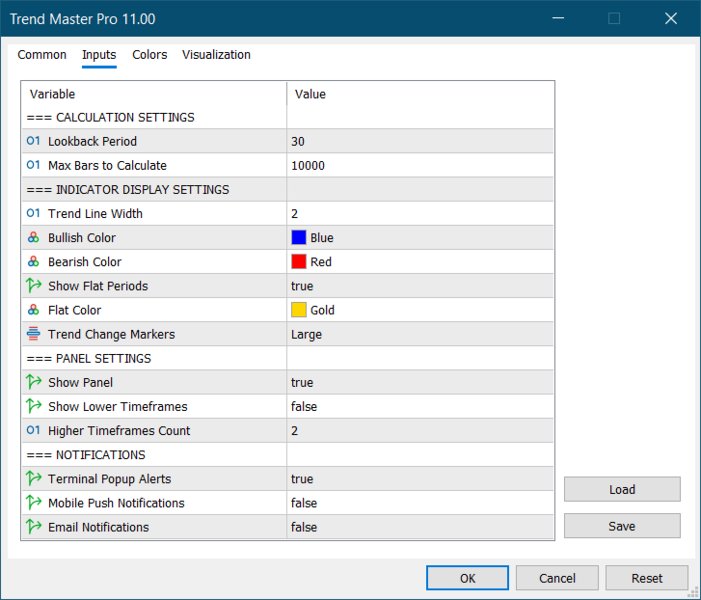Toggle the Show Lower Timeframes false value
The image size is (701, 600).
tap(420, 406)
